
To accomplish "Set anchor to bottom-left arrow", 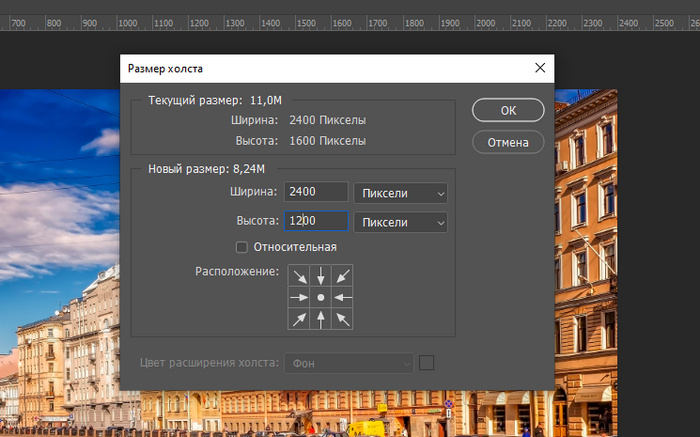I will tap(300, 319).
